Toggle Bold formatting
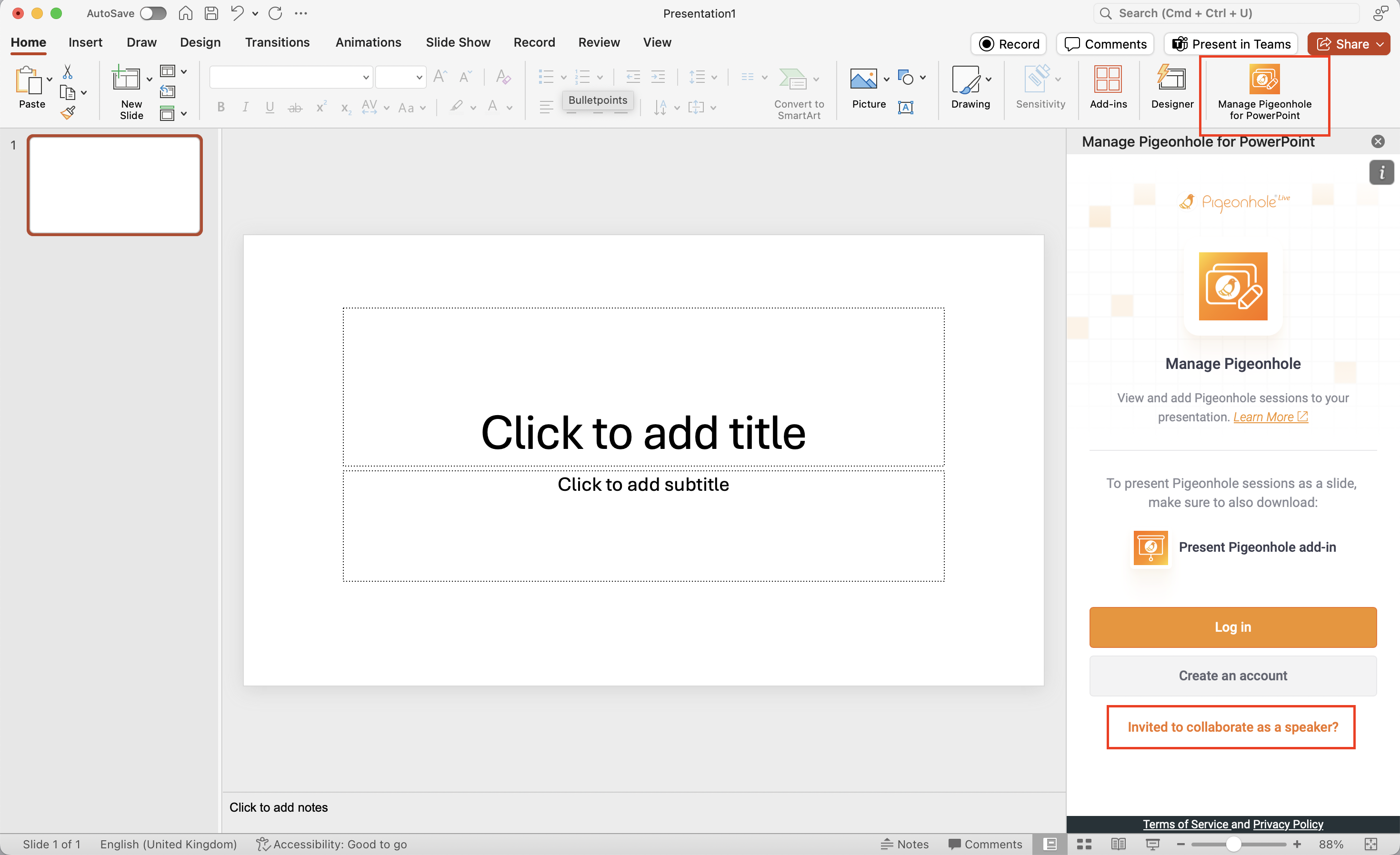The width and height of the screenshot is (1400, 855). coord(221,107)
